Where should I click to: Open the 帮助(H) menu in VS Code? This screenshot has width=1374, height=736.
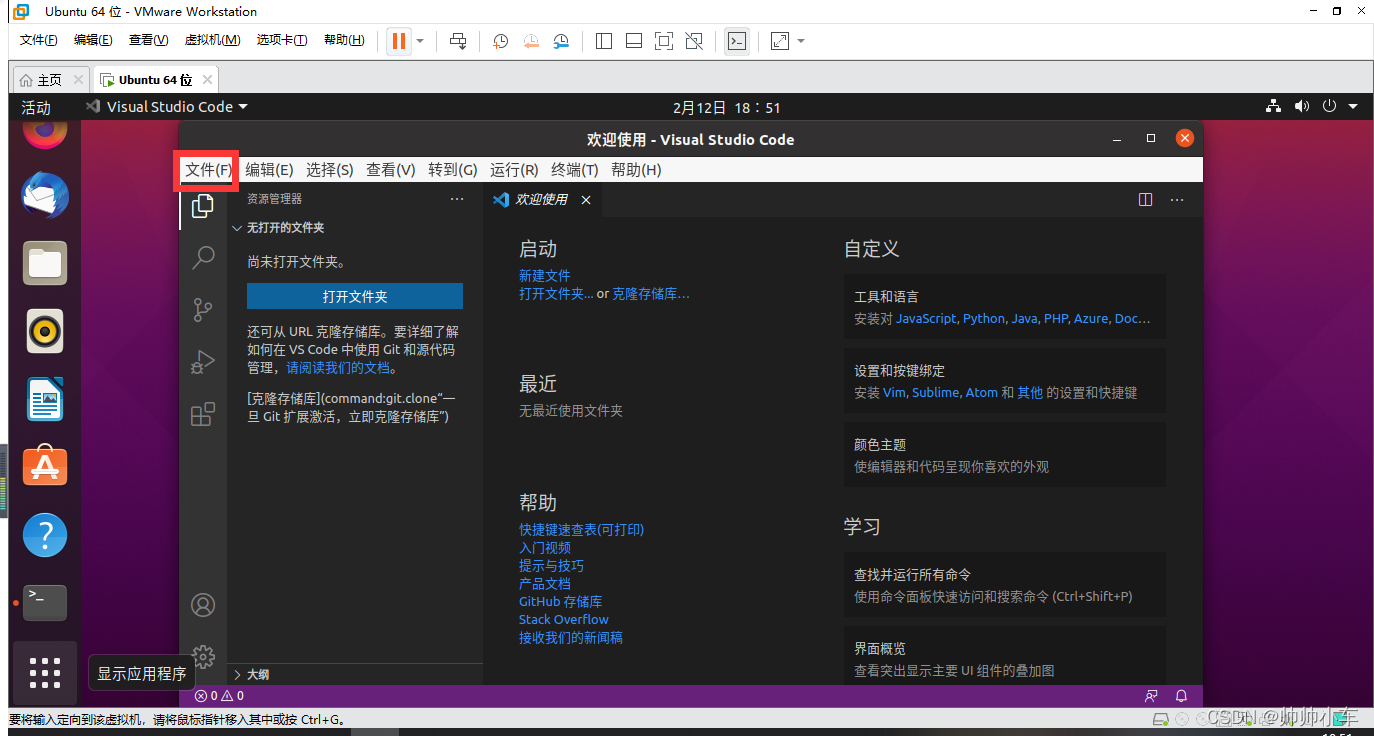pos(636,170)
